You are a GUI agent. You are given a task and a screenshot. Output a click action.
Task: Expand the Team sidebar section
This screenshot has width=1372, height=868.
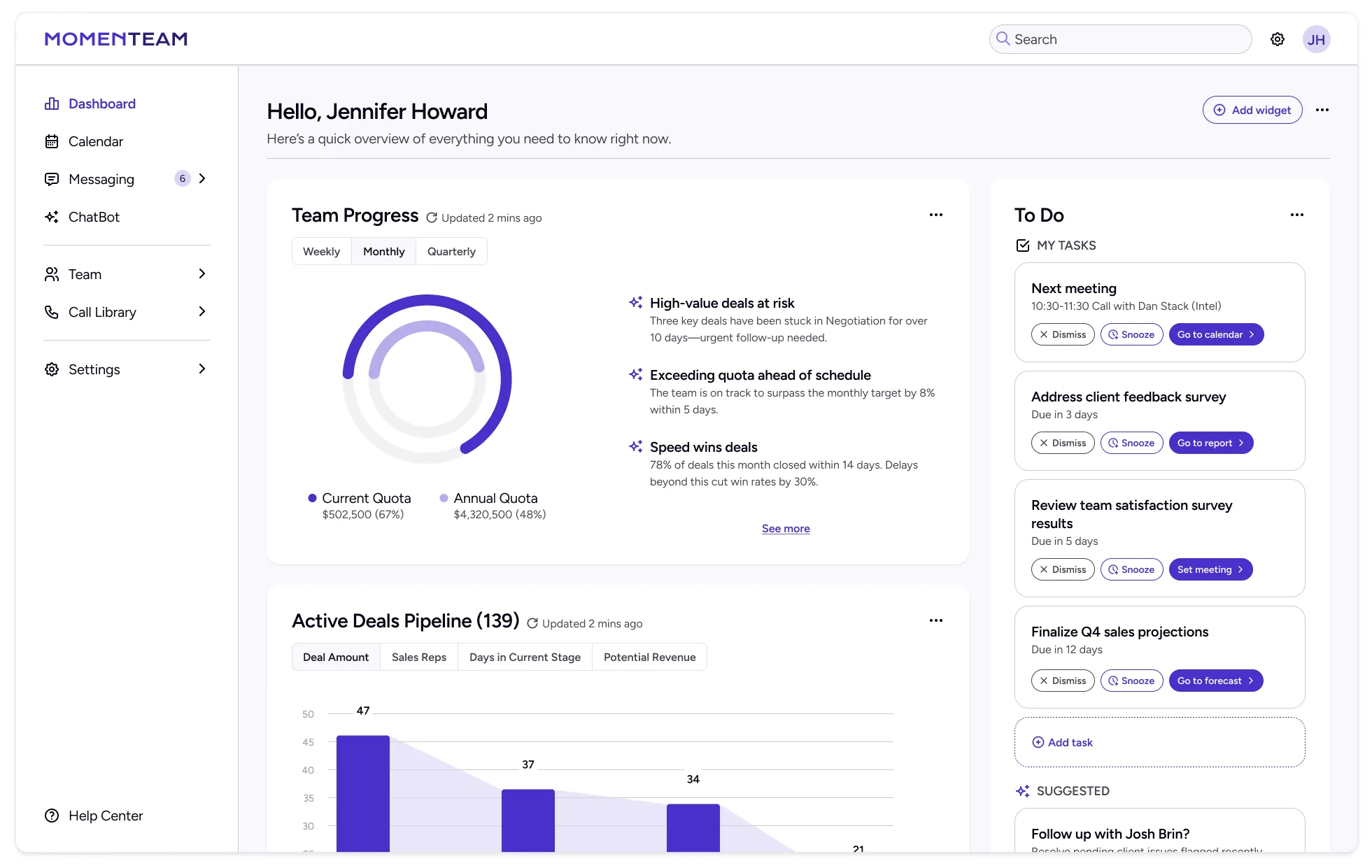click(202, 273)
